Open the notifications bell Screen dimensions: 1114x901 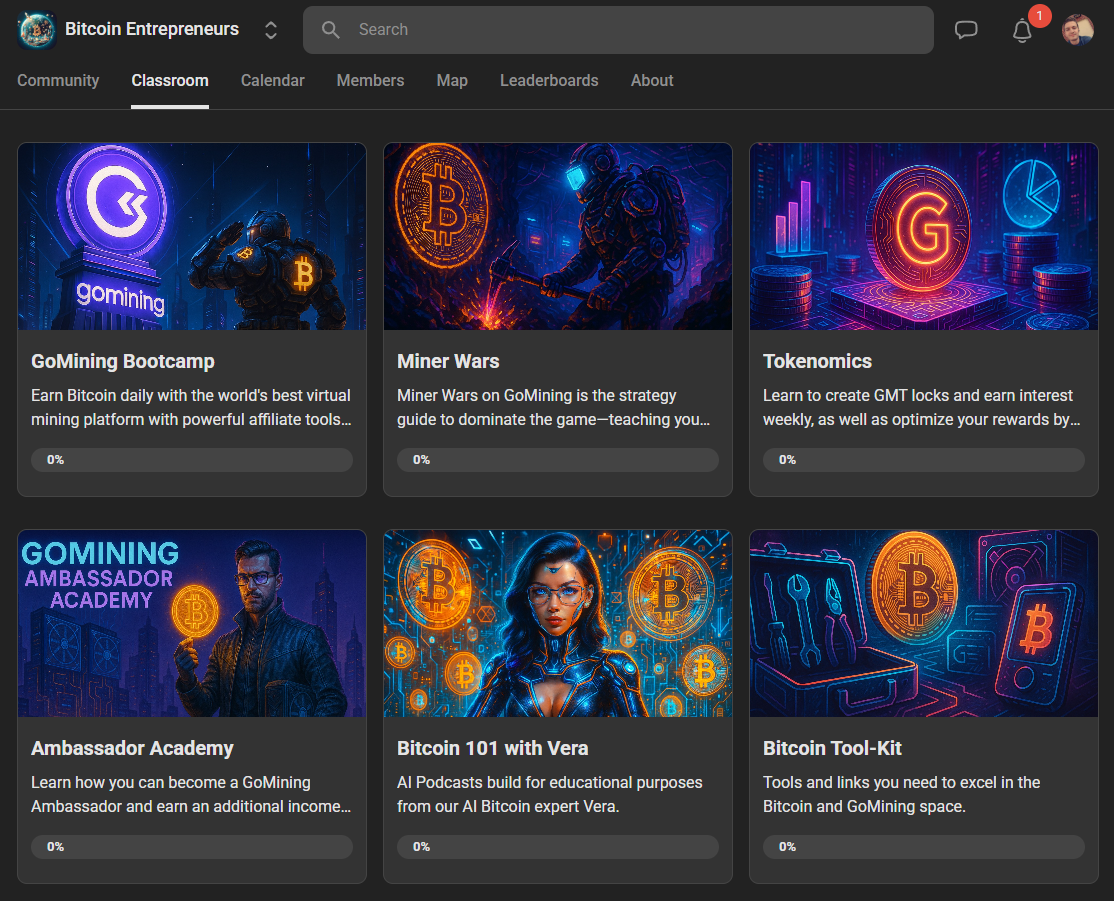point(1022,31)
